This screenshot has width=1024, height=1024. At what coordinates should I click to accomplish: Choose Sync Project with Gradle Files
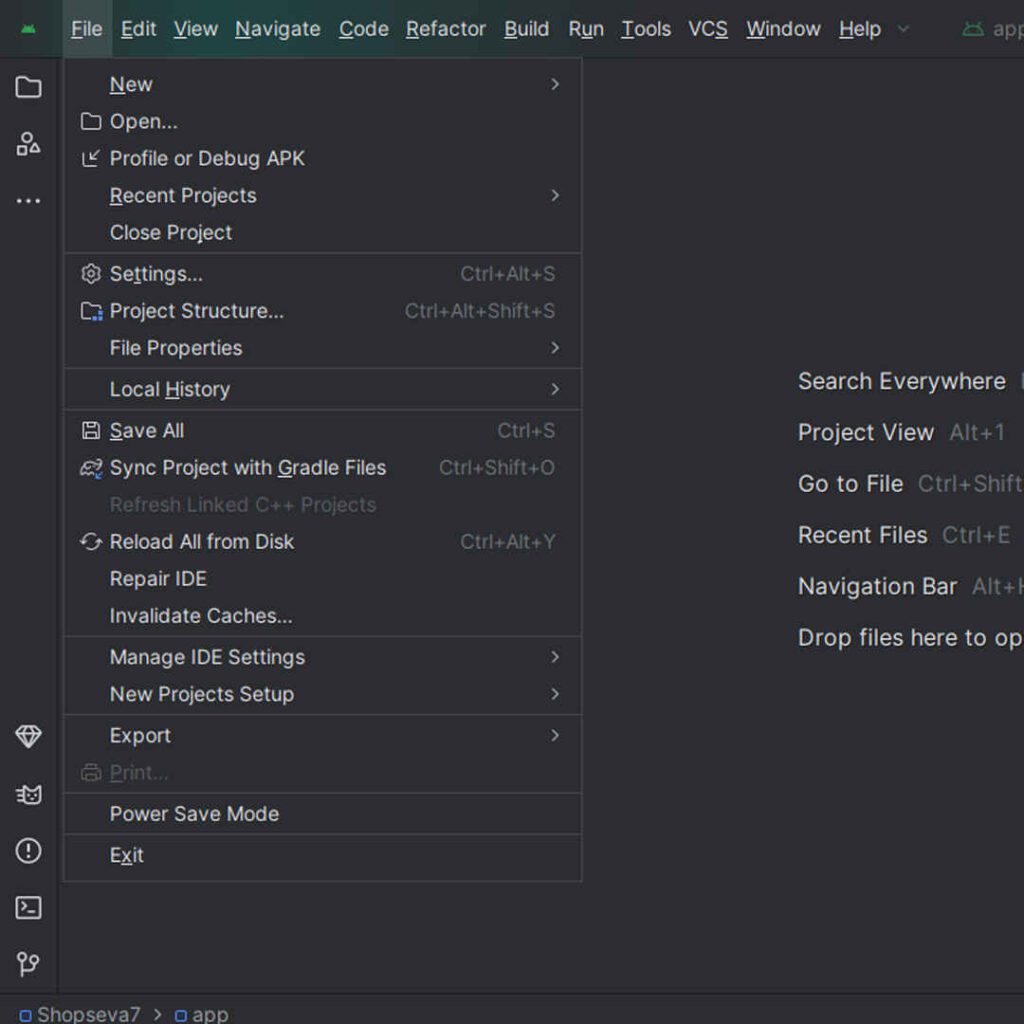click(x=247, y=468)
